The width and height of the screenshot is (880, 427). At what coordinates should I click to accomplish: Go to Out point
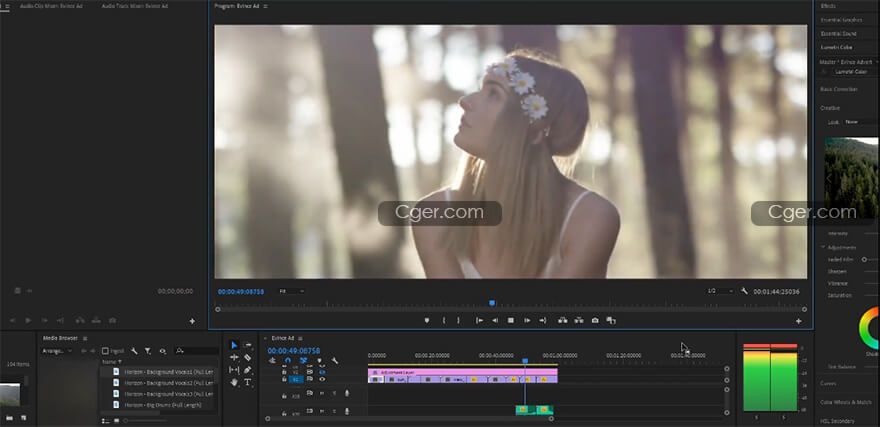click(543, 320)
